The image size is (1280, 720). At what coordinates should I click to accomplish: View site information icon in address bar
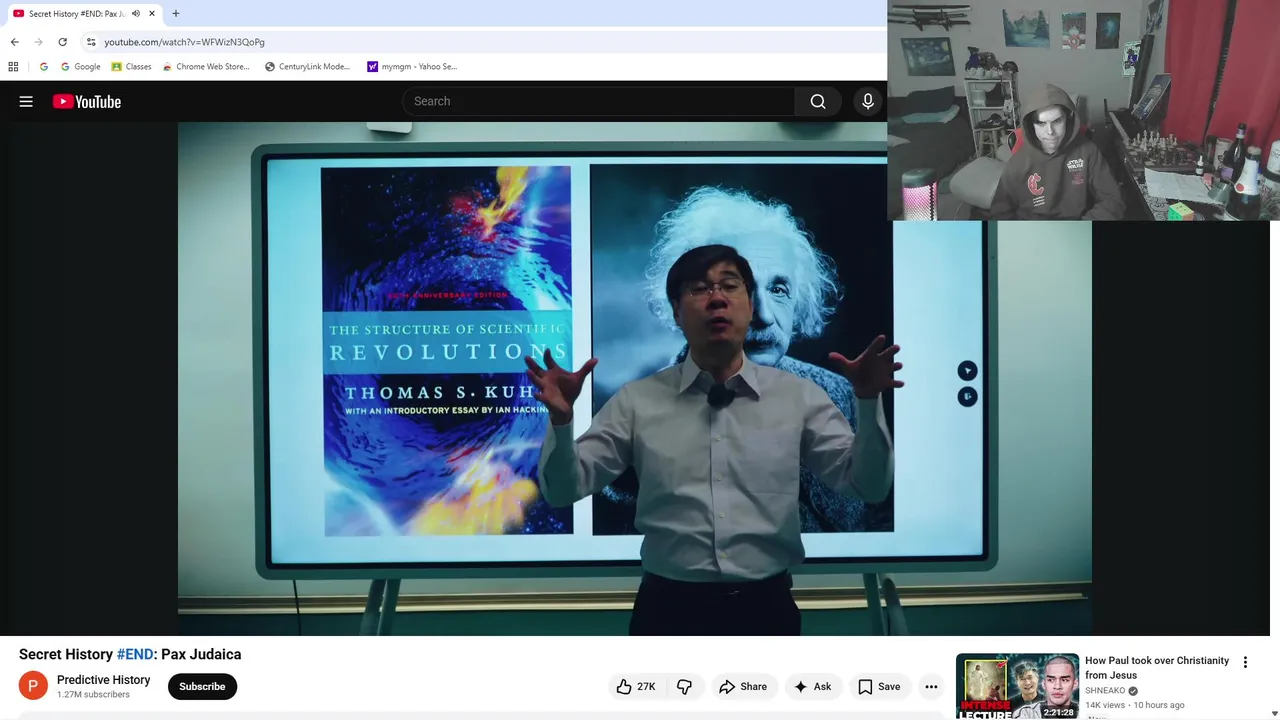tap(91, 42)
